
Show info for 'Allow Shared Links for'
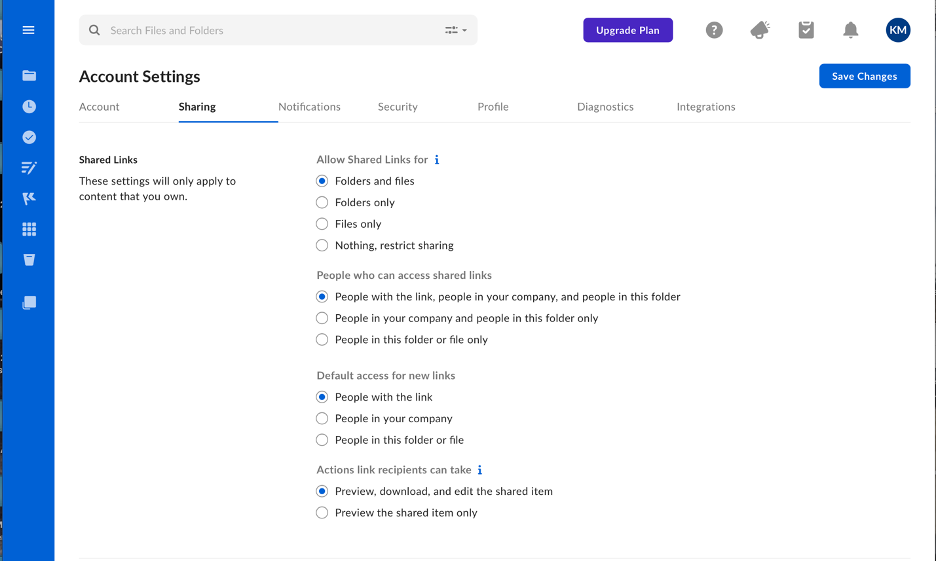point(437,160)
